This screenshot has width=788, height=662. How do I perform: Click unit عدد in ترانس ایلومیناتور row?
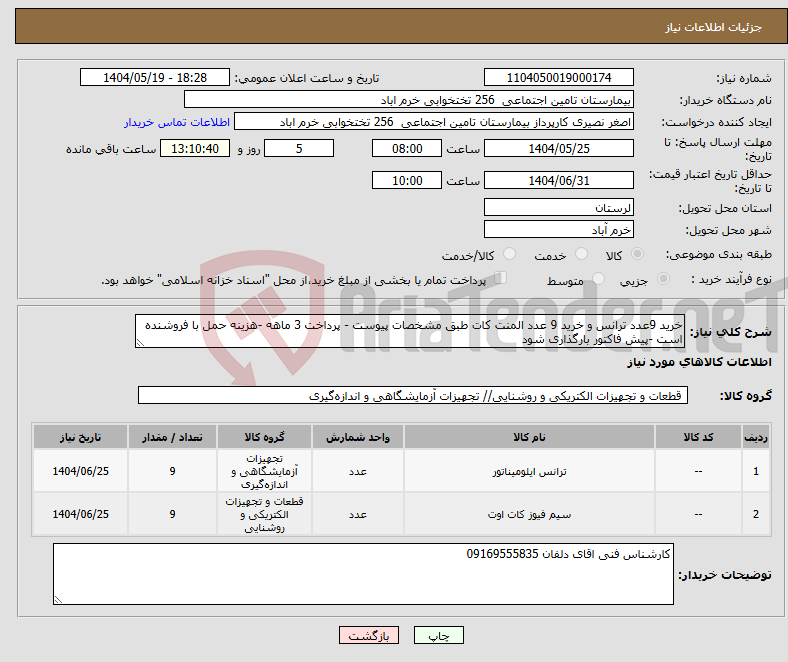358,471
